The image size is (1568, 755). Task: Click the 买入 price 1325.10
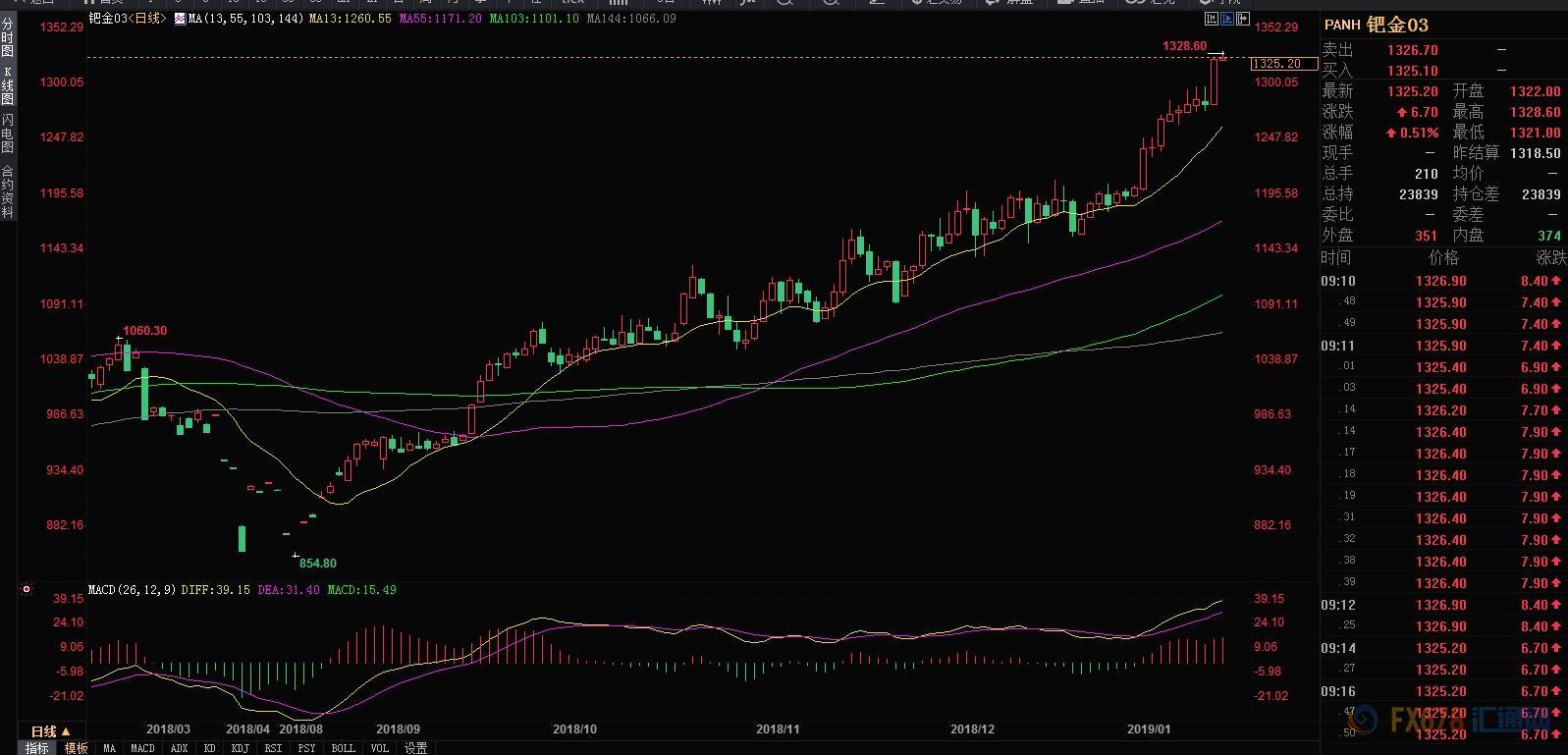click(1412, 71)
